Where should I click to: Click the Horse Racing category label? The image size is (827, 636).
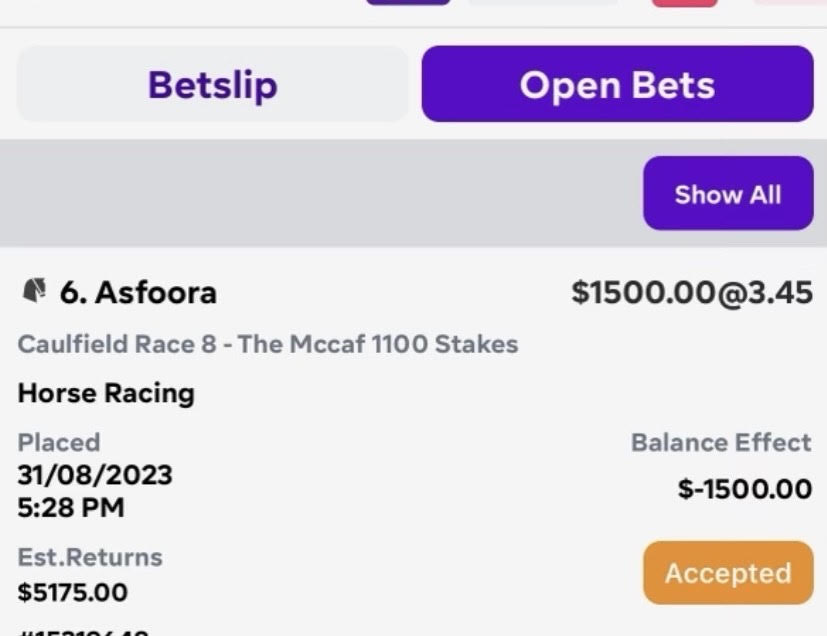106,393
